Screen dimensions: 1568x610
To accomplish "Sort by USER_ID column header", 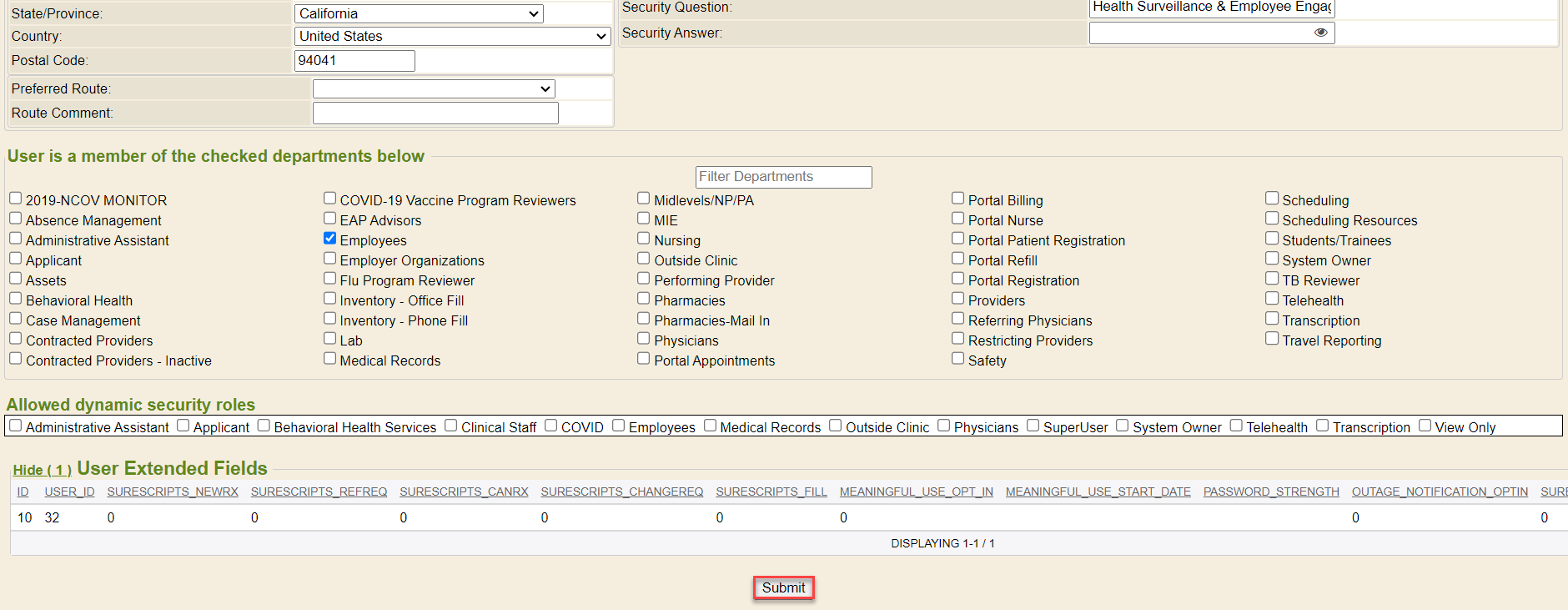I will pyautogui.click(x=69, y=492).
